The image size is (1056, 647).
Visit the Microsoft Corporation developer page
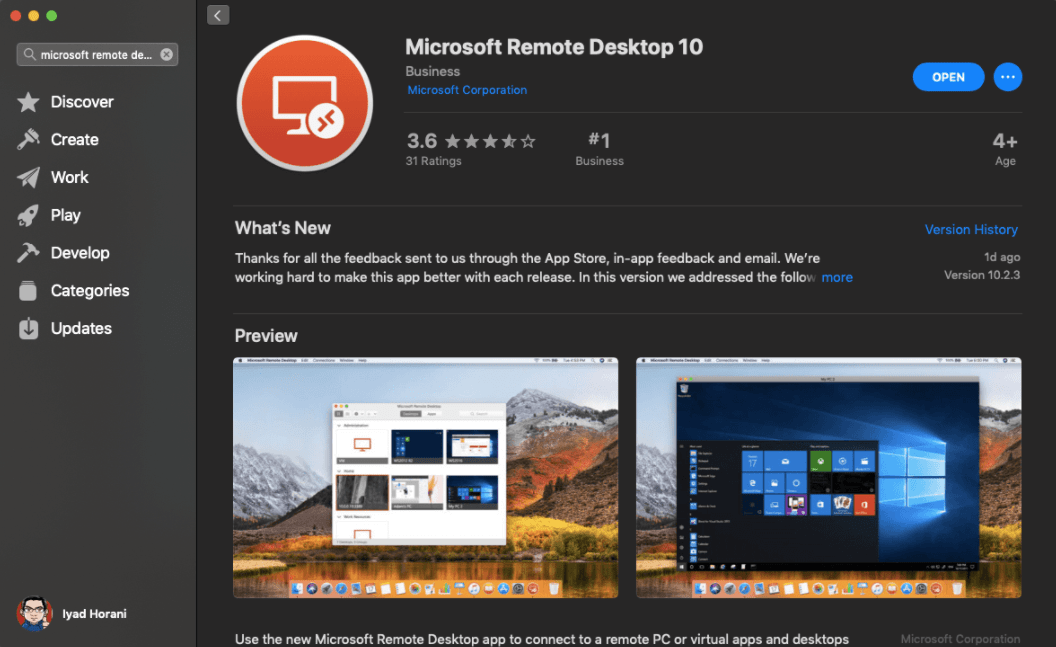coord(467,89)
